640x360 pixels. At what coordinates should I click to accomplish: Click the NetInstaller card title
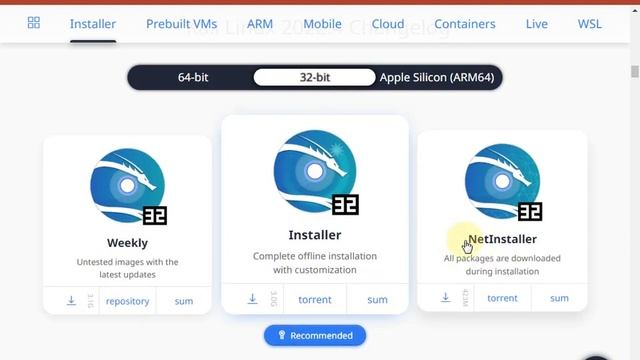(502, 239)
